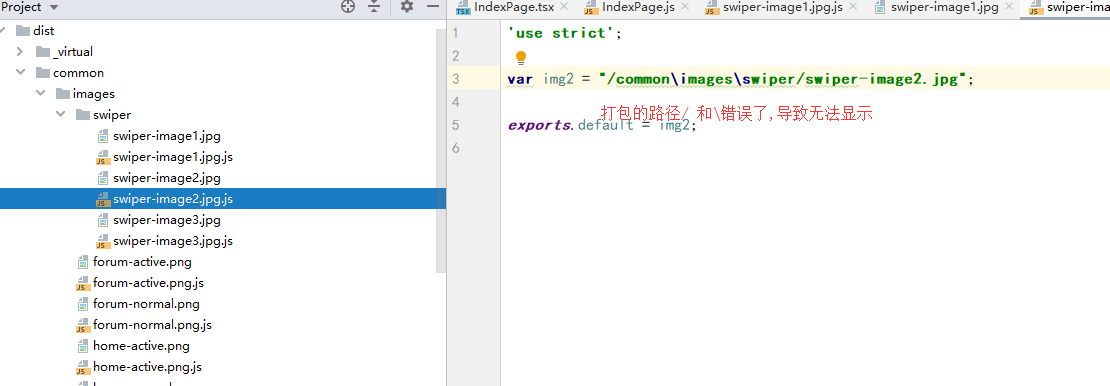Select forum-normal.png file

coord(140,305)
